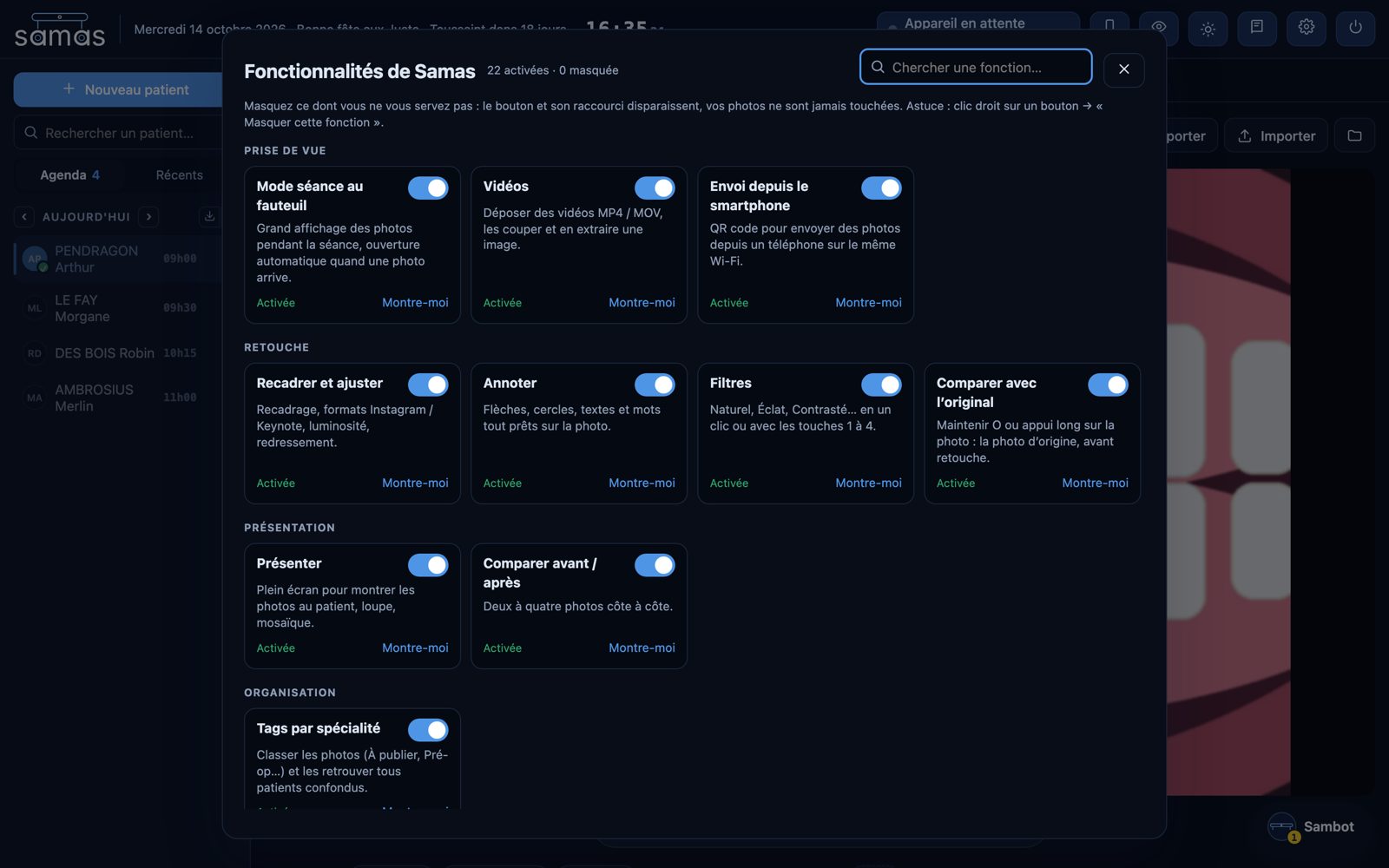The height and width of the screenshot is (868, 1389).
Task: Click the magnifier icon in function search
Action: pyautogui.click(x=878, y=67)
